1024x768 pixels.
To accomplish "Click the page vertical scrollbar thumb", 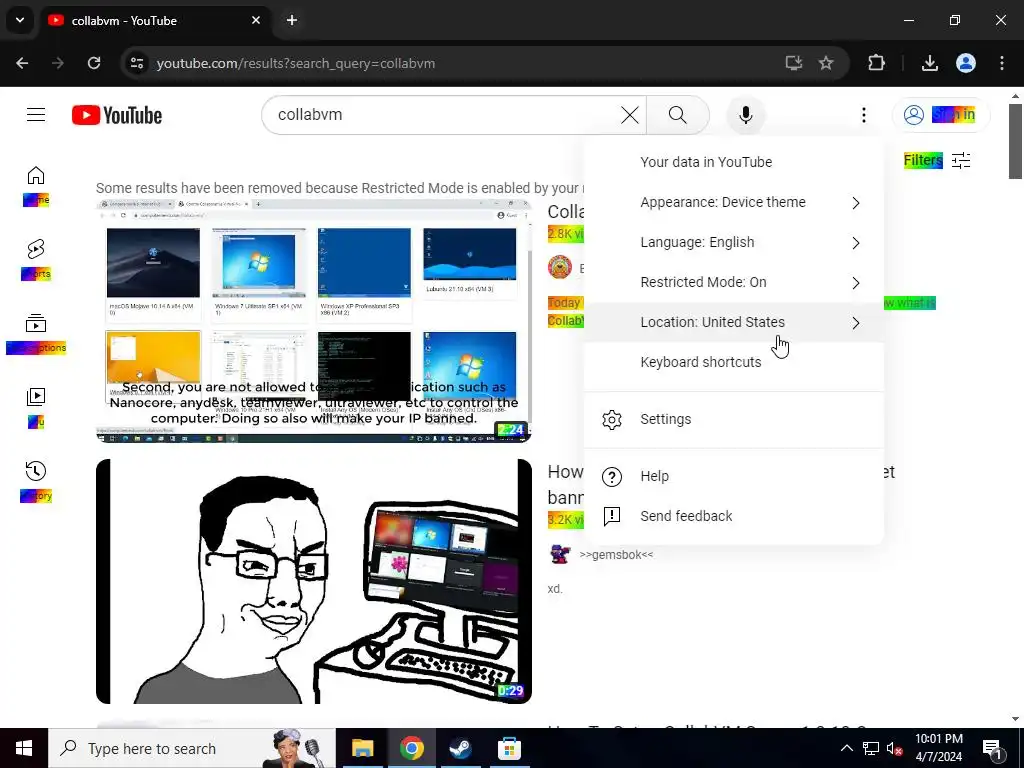I will 1015,140.
